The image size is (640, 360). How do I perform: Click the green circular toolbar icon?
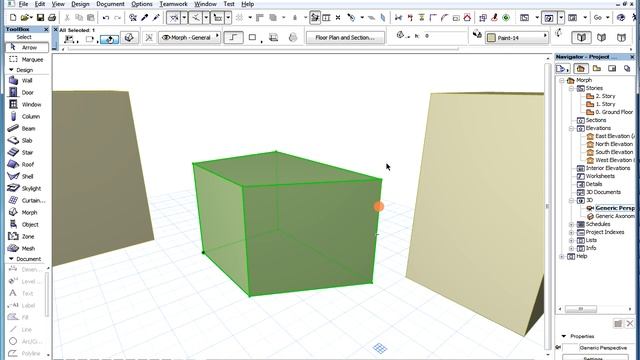(x=506, y=18)
